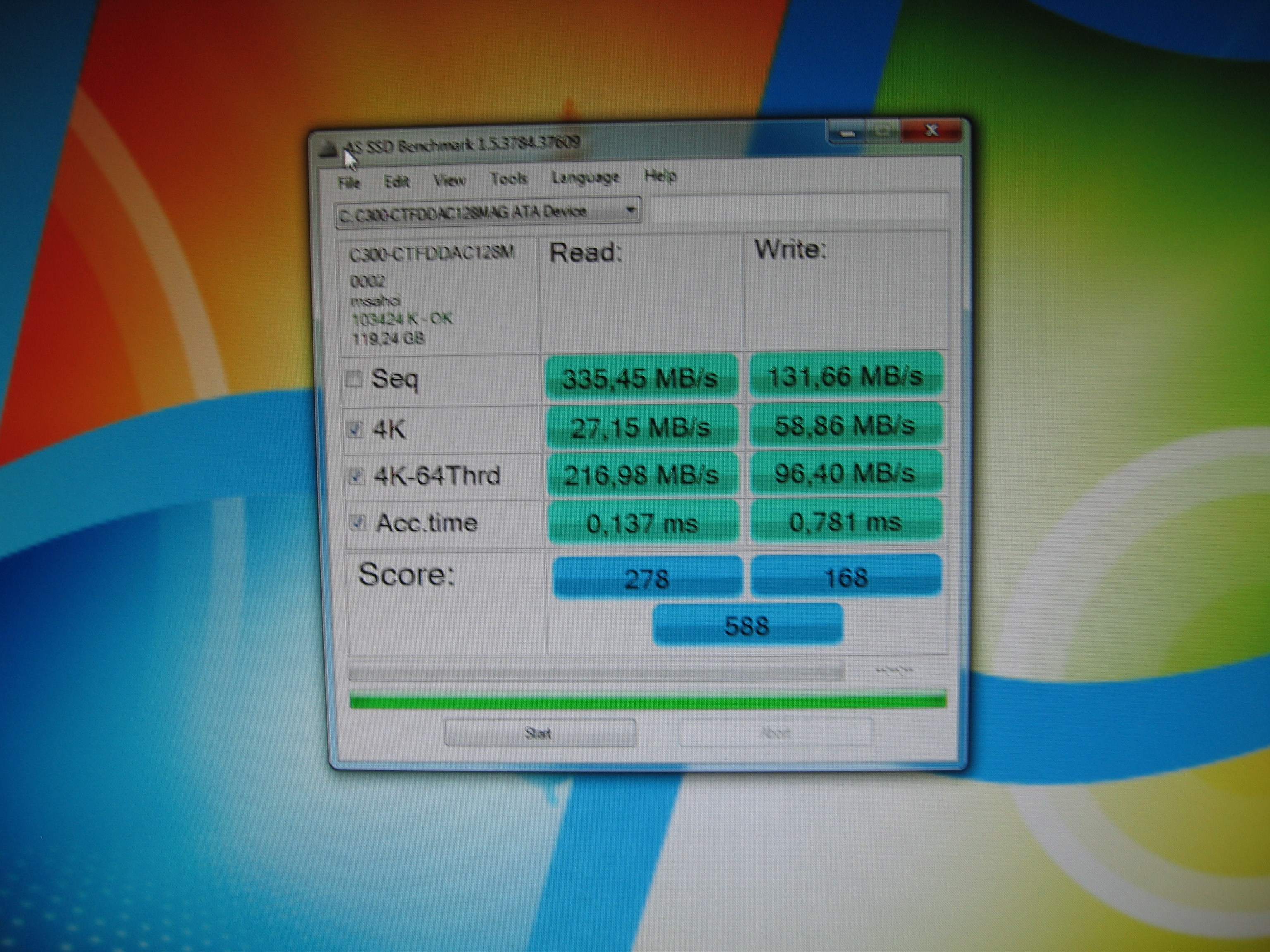The image size is (1270, 952).
Task: Toggle the Acc.time test checkbox
Action: [x=358, y=523]
